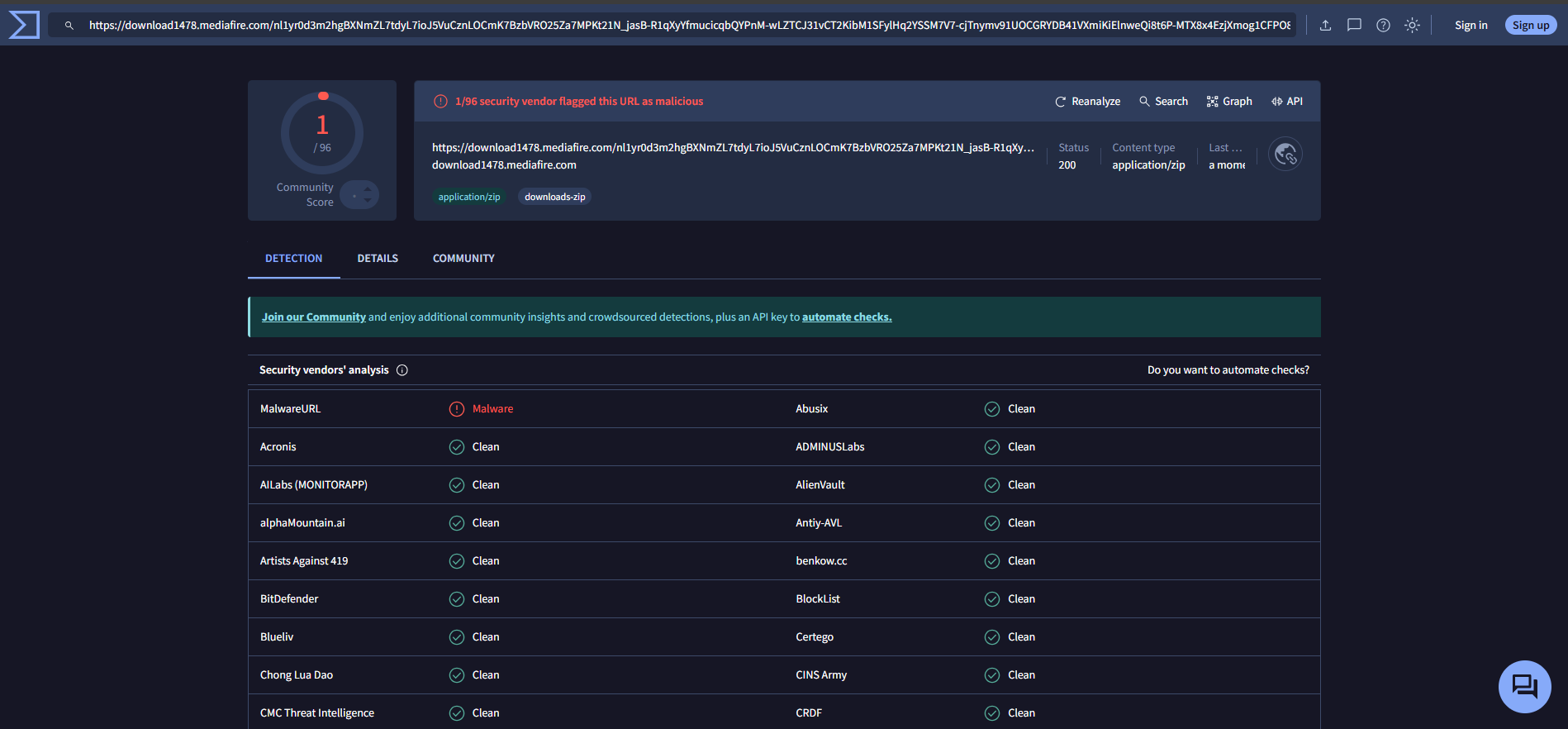This screenshot has width=1568, height=729.
Task: Click the upload file icon
Action: 1325,26
